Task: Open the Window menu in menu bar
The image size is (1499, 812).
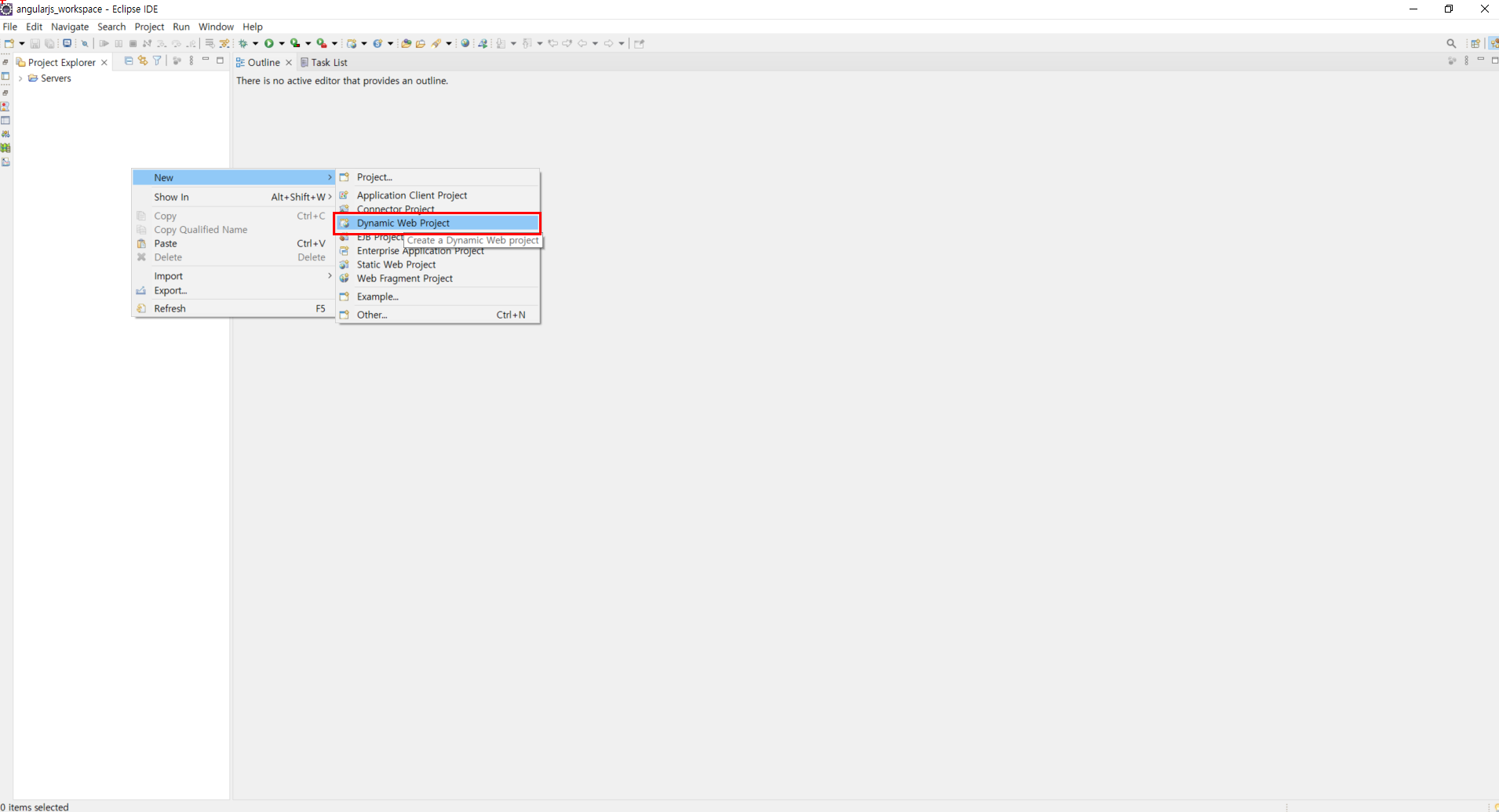Action: [x=216, y=27]
